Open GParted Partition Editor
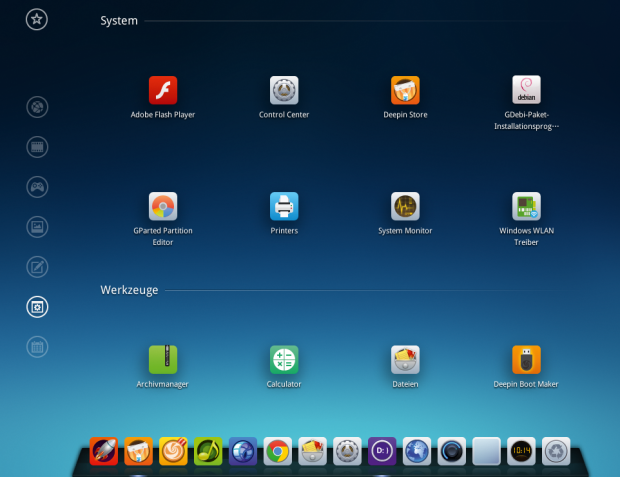Viewport: 620px width, 477px height. click(163, 206)
